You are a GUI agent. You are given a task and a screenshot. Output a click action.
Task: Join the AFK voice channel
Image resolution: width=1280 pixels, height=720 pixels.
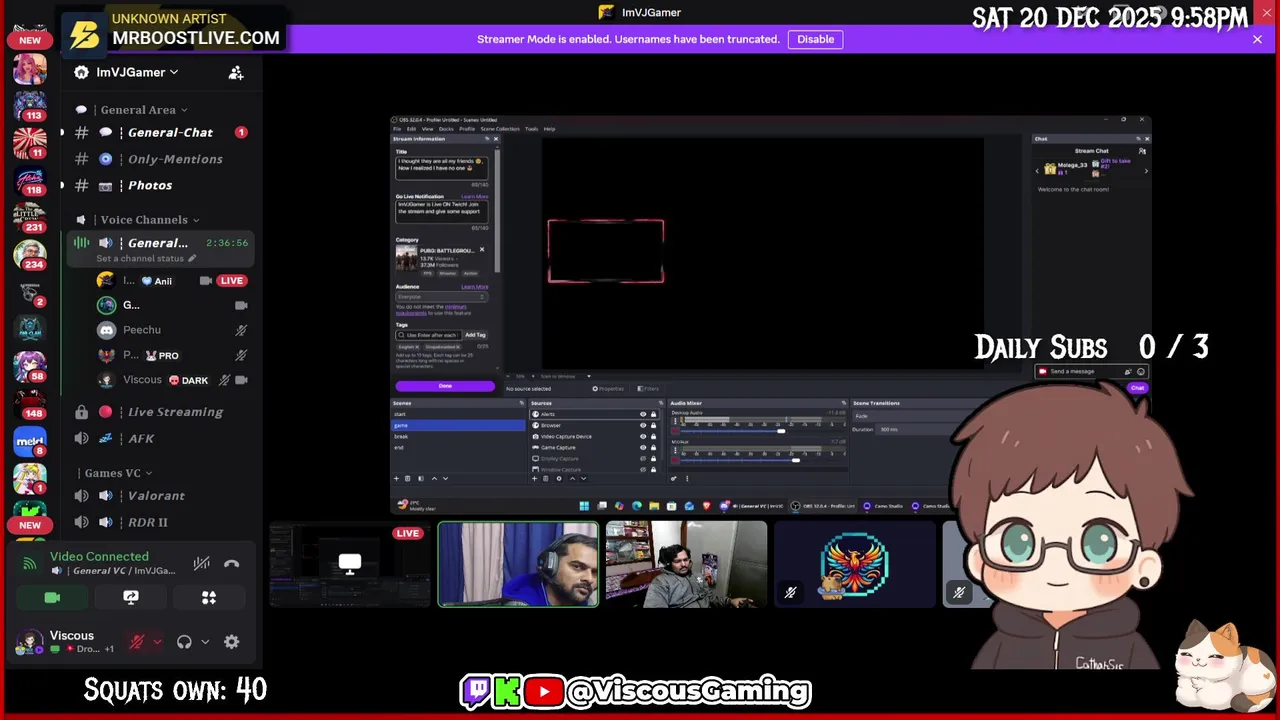tap(160, 439)
